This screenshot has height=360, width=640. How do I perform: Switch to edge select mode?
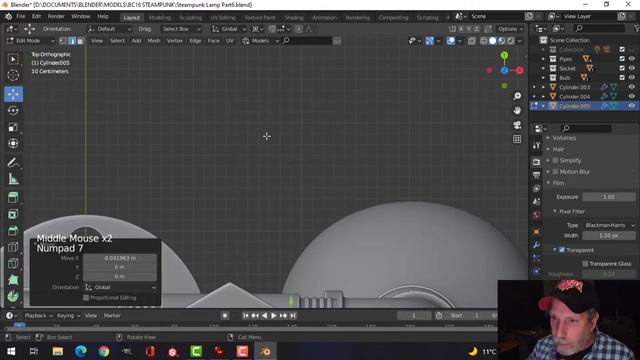point(72,41)
